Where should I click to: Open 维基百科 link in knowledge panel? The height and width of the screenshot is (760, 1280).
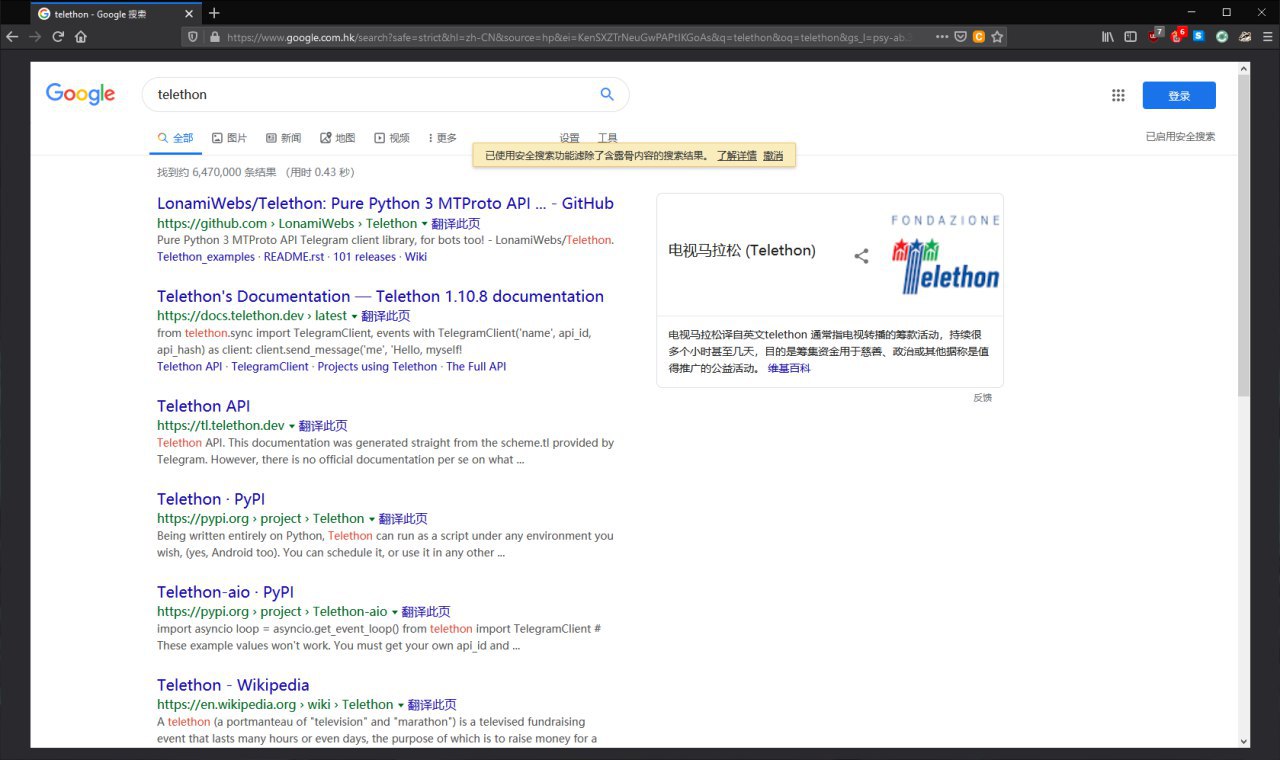(789, 369)
